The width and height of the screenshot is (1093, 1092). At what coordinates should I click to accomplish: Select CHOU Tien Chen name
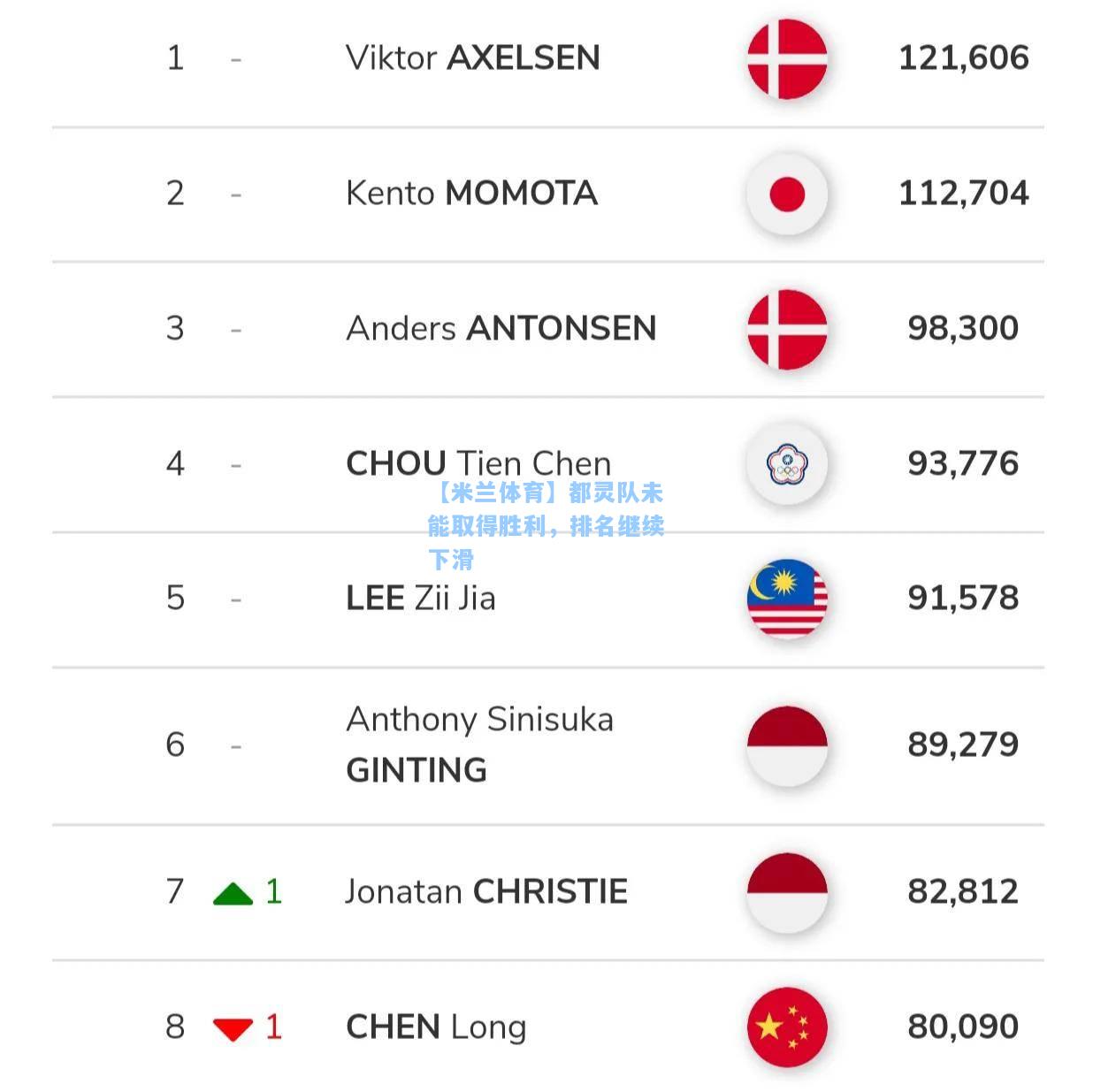[478, 463]
